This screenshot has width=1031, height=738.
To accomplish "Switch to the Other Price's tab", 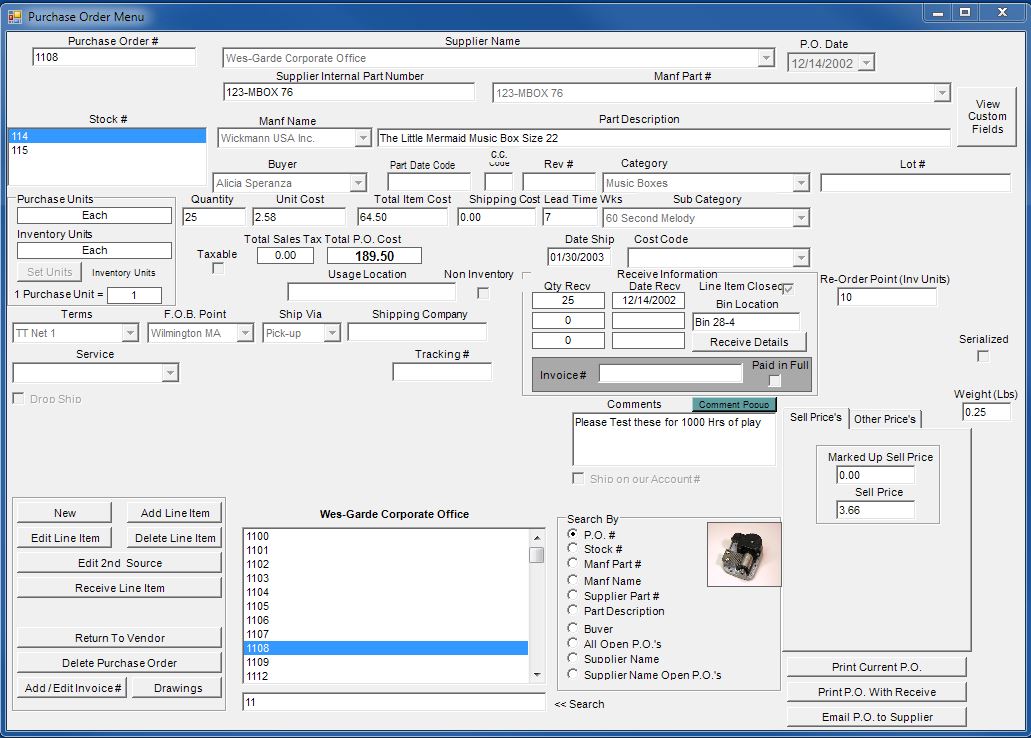I will pyautogui.click(x=885, y=419).
